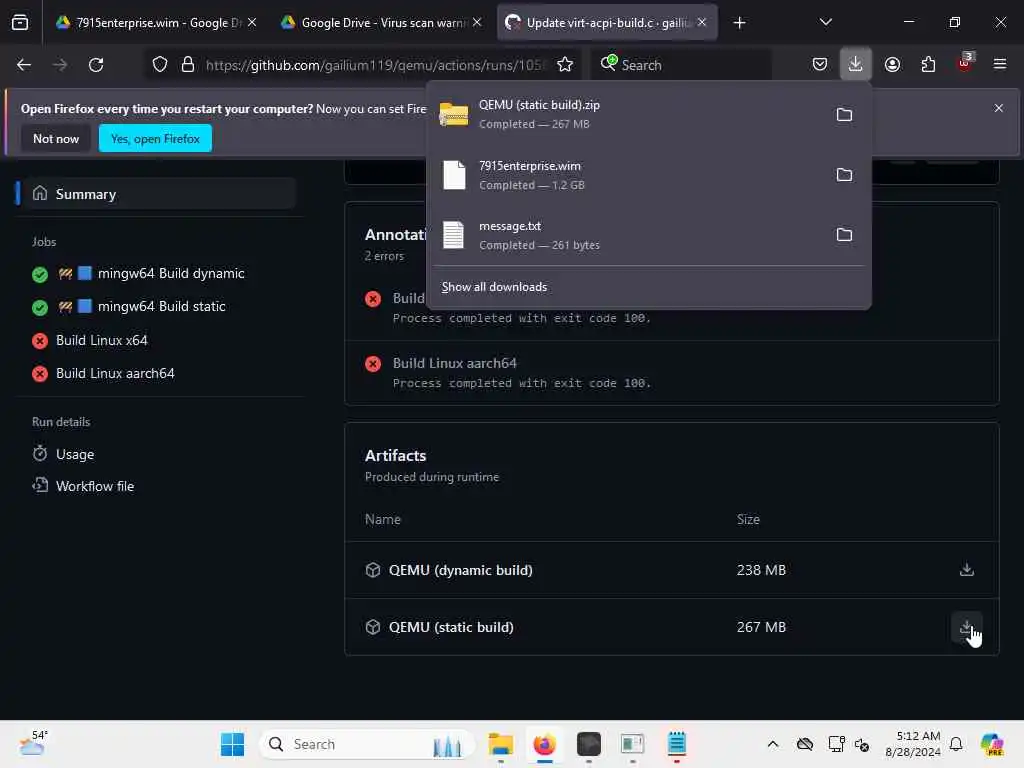Toggle the Downloads panel toolbar button
The image size is (1024, 768).
point(856,65)
